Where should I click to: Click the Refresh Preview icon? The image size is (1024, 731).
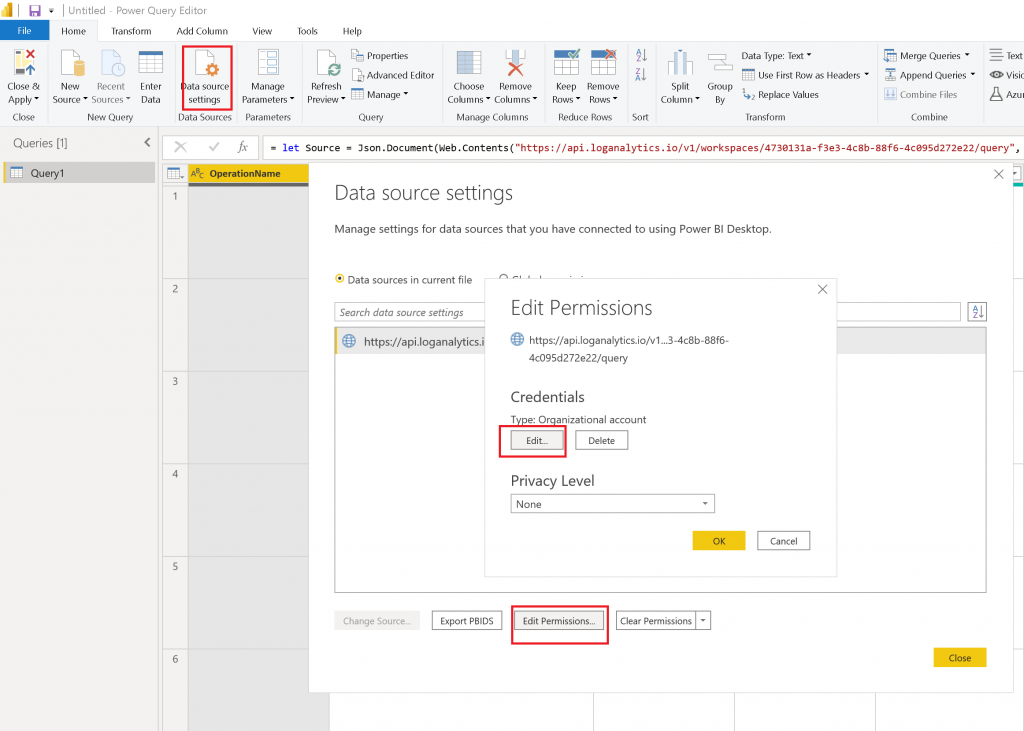[326, 65]
